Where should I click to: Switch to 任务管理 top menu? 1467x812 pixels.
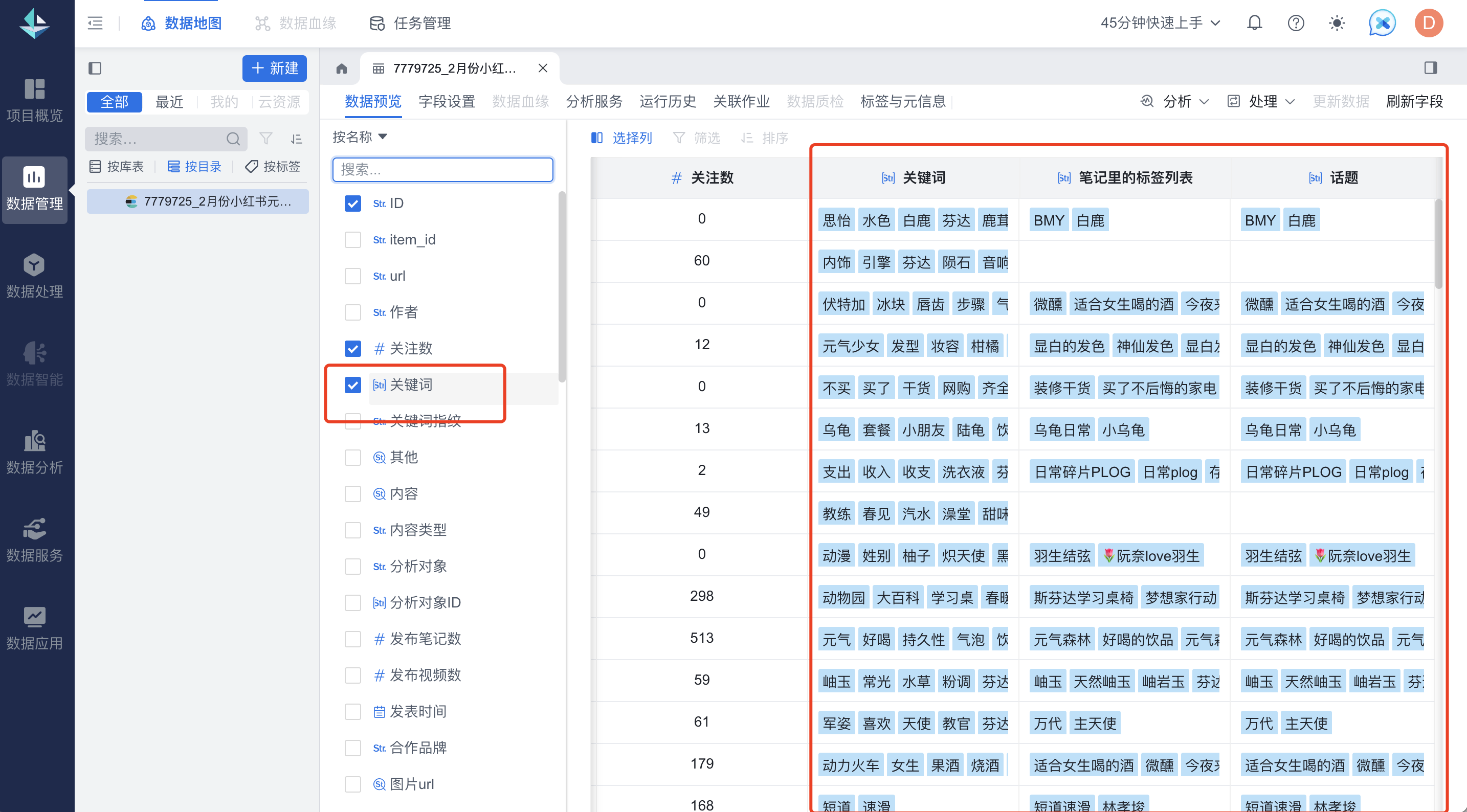click(410, 24)
